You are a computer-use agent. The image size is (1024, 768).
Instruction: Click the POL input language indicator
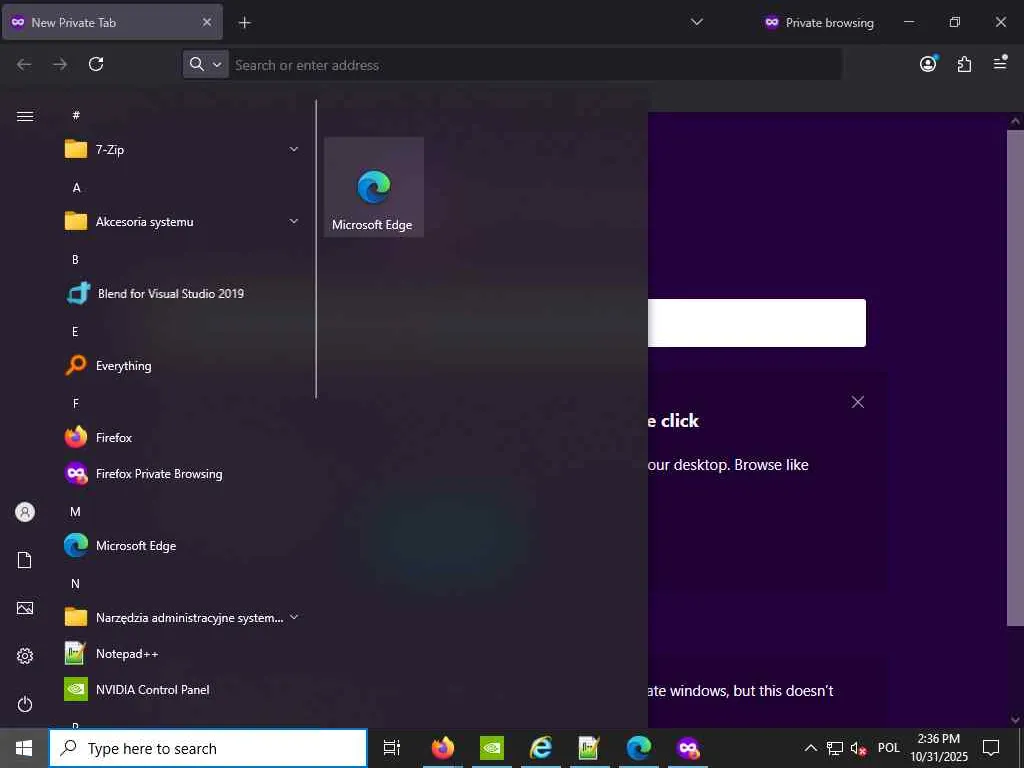[889, 748]
